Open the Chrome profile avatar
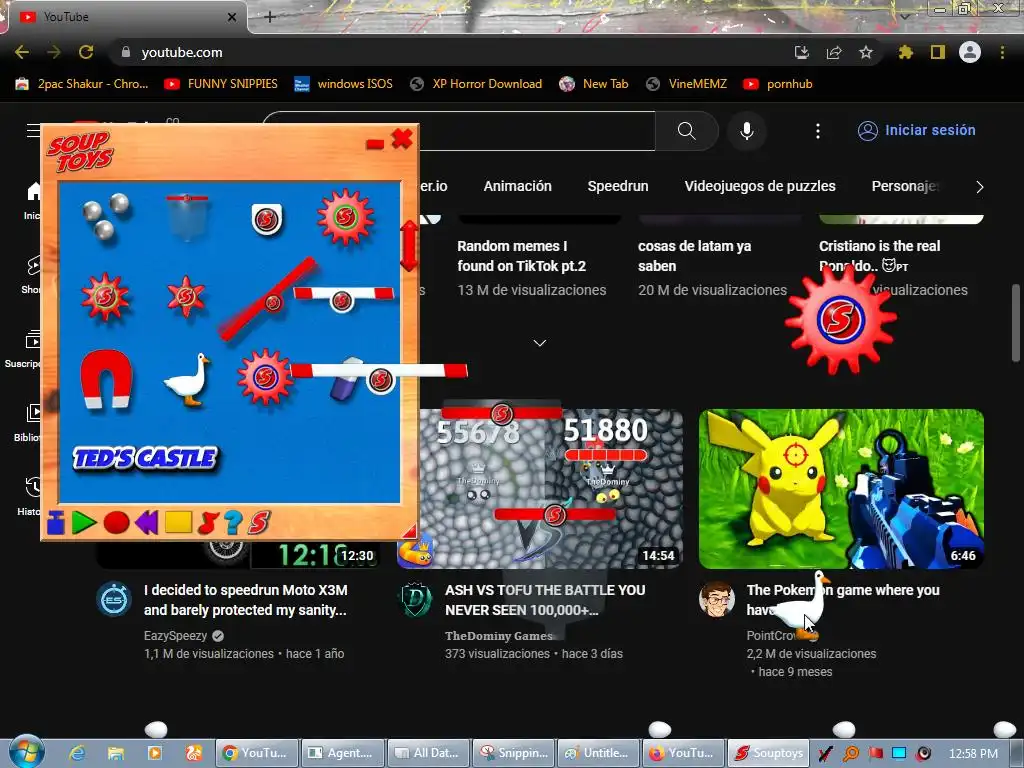 point(970,52)
